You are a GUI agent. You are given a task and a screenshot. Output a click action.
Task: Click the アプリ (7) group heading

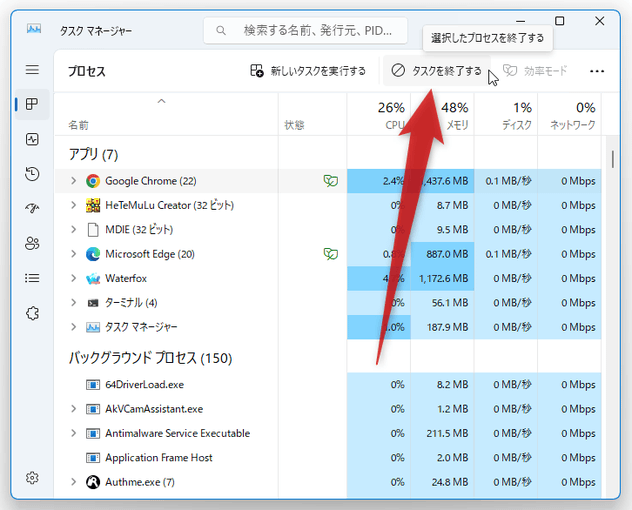point(94,154)
